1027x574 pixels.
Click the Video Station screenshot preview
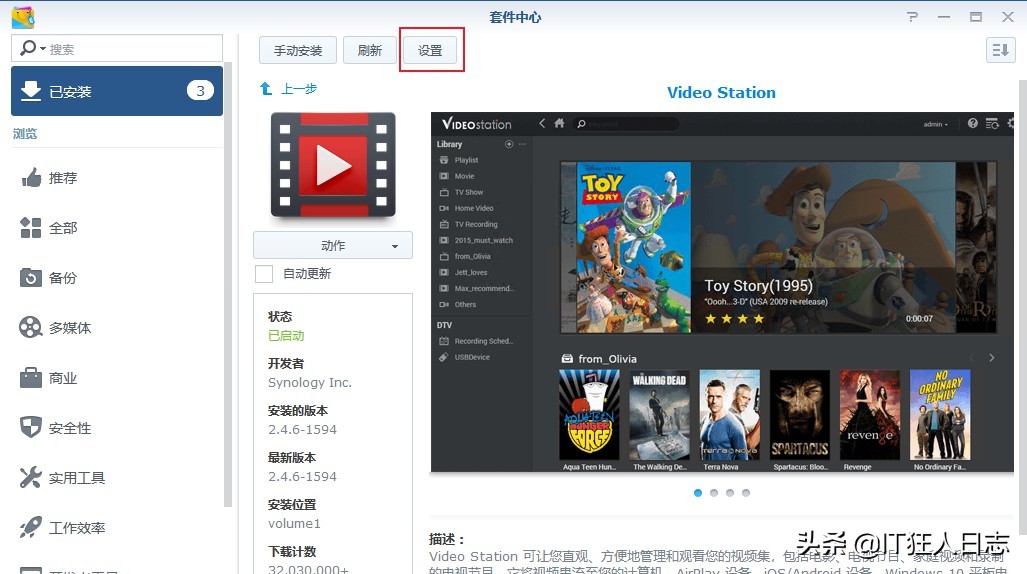click(722, 292)
